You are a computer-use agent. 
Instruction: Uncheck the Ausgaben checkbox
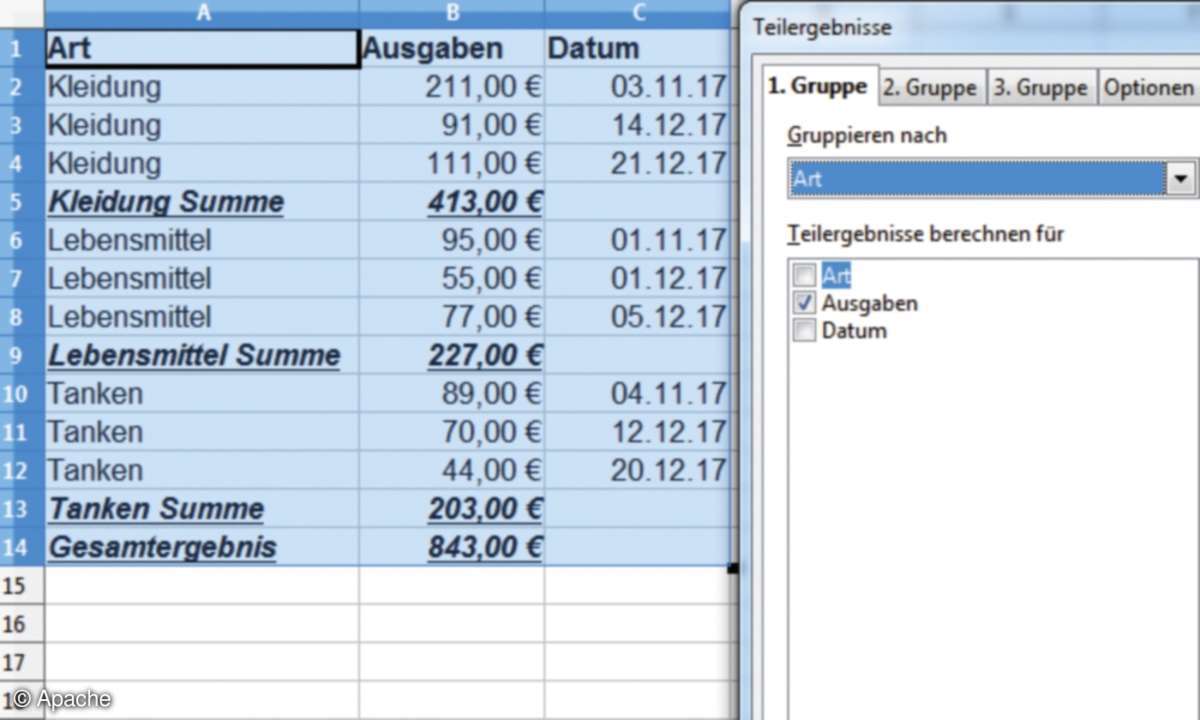click(x=804, y=302)
